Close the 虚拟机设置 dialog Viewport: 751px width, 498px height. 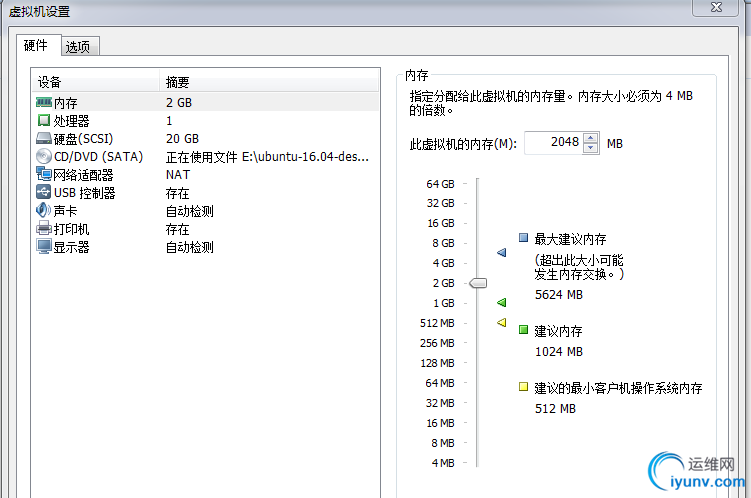tap(716, 7)
